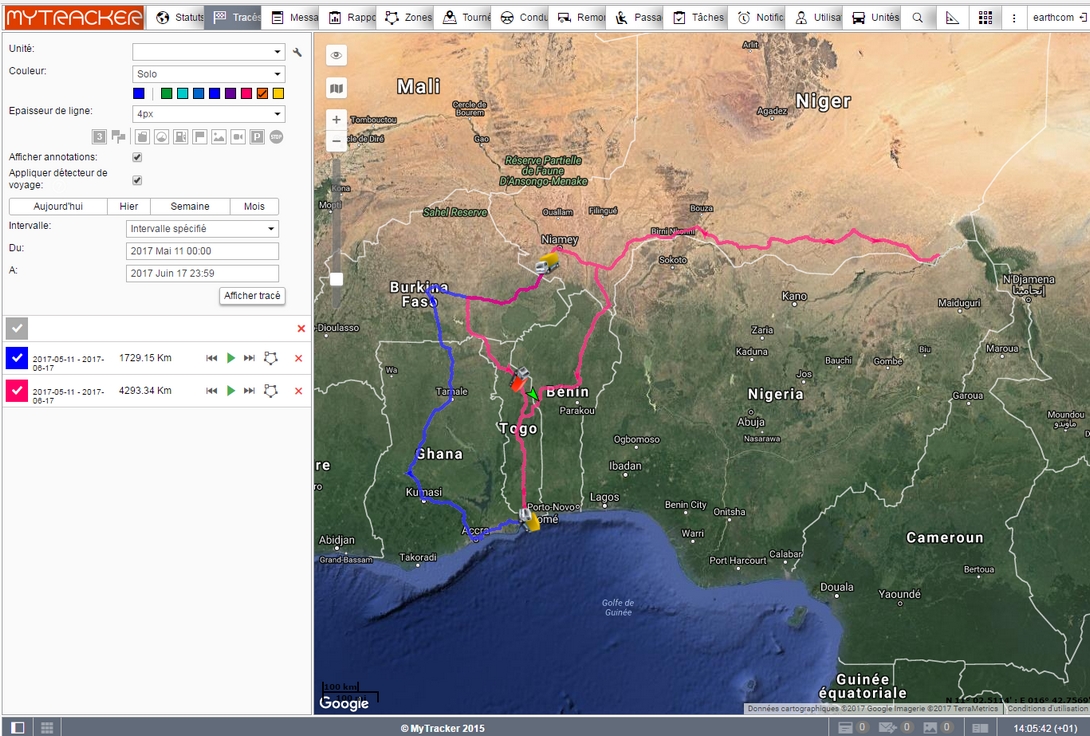This screenshot has height=736, width=1090.
Task: Toggle the Appliquer détecteur de voyage checkbox
Action: pyautogui.click(x=137, y=180)
